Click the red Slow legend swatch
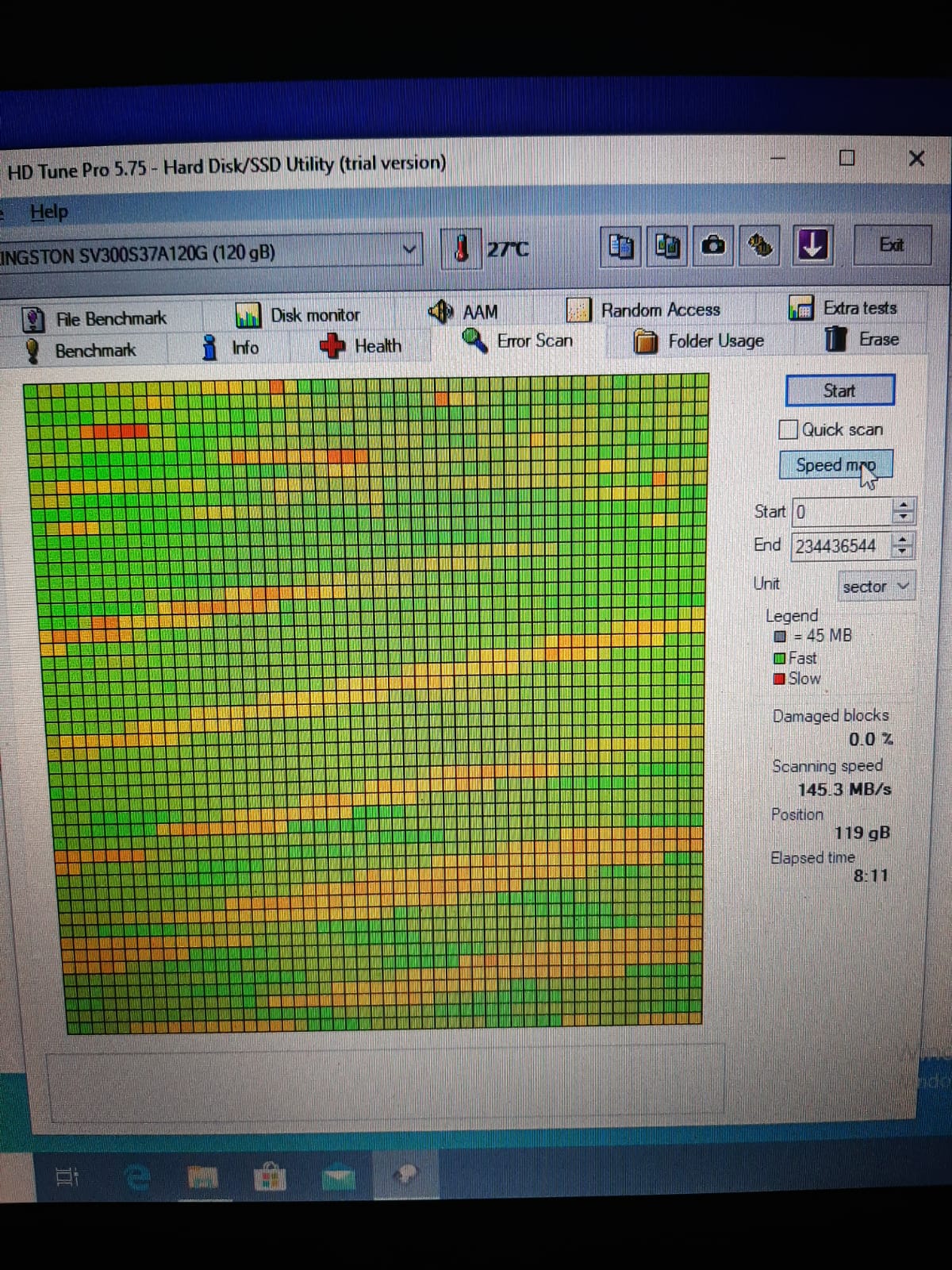This screenshot has width=952, height=1270. tap(780, 679)
